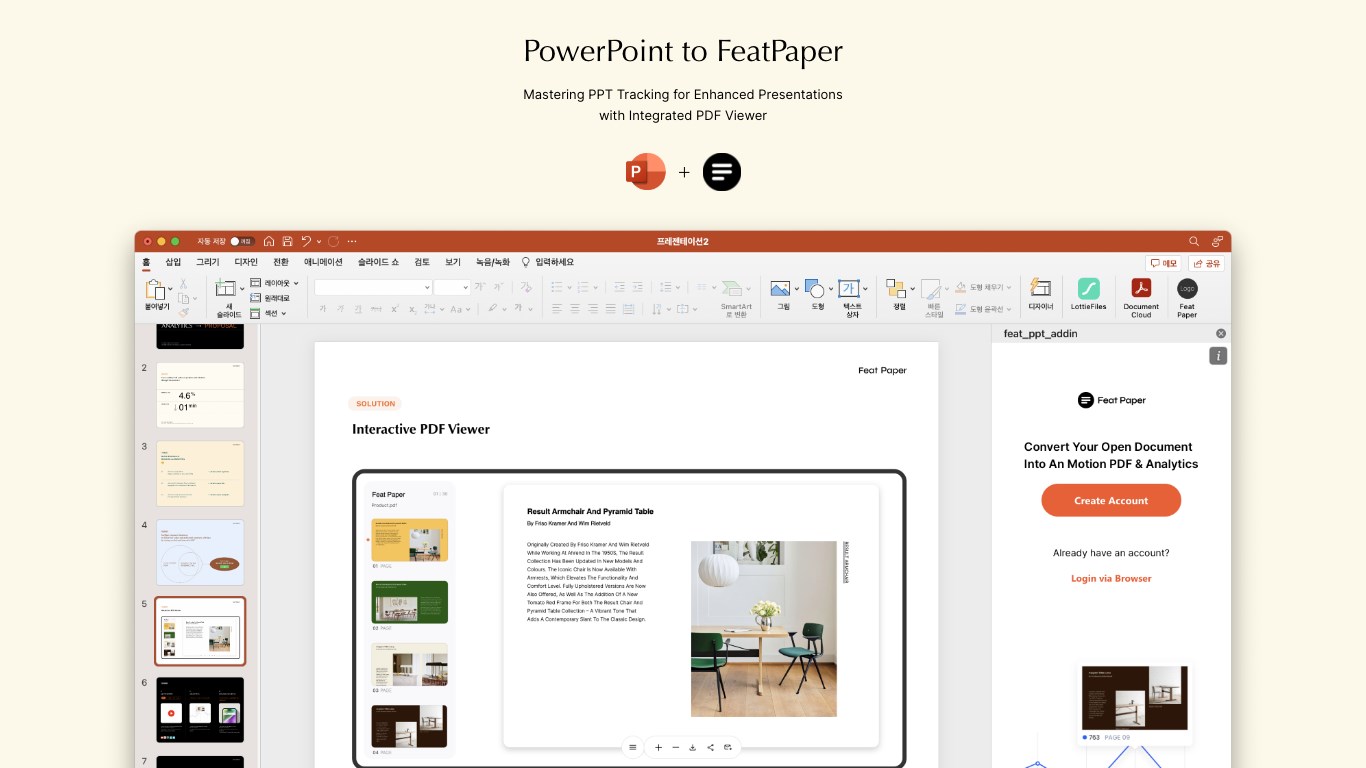Screen dimensions: 1366x768
Task: Click the collaboration icon beside the search magnifier
Action: pyautogui.click(x=1217, y=241)
